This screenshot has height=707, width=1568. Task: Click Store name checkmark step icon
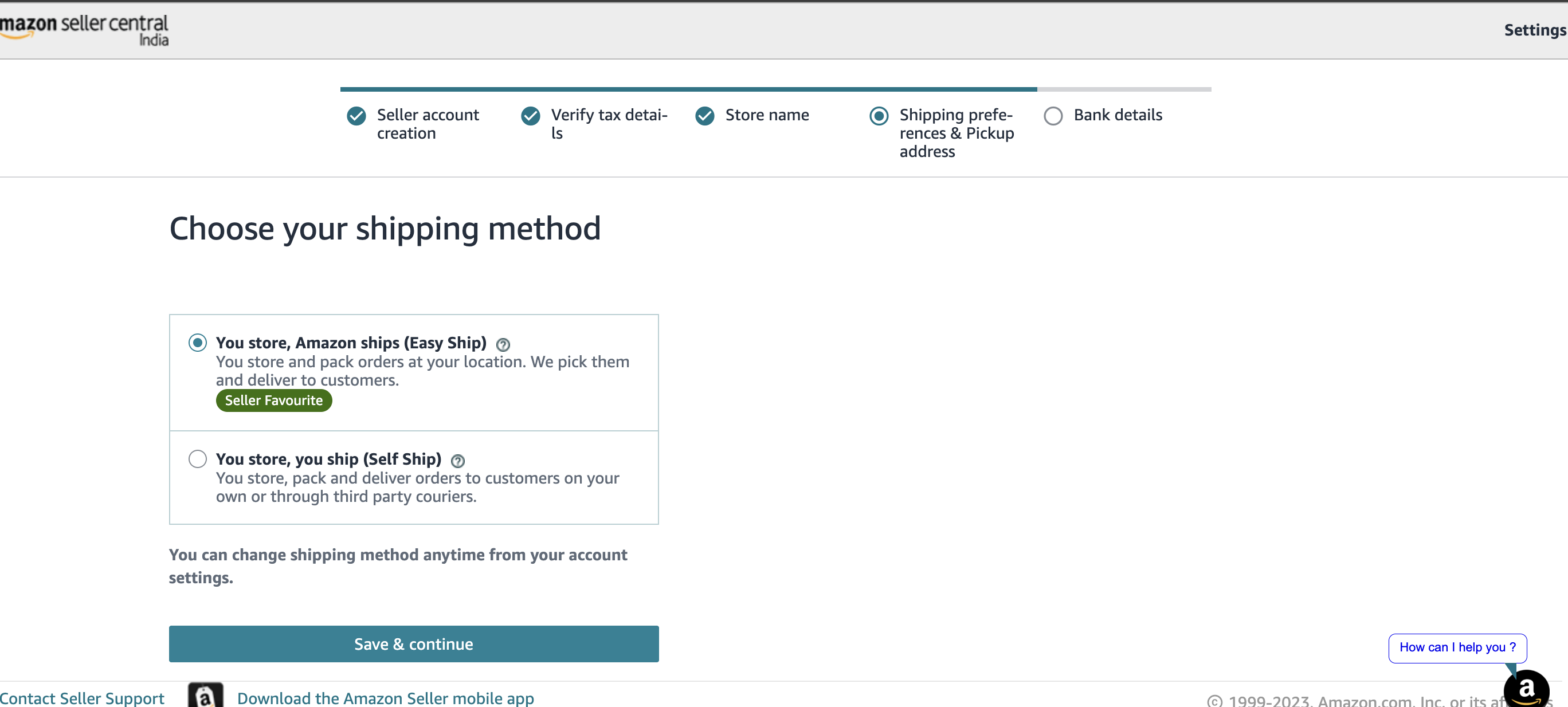tap(704, 116)
